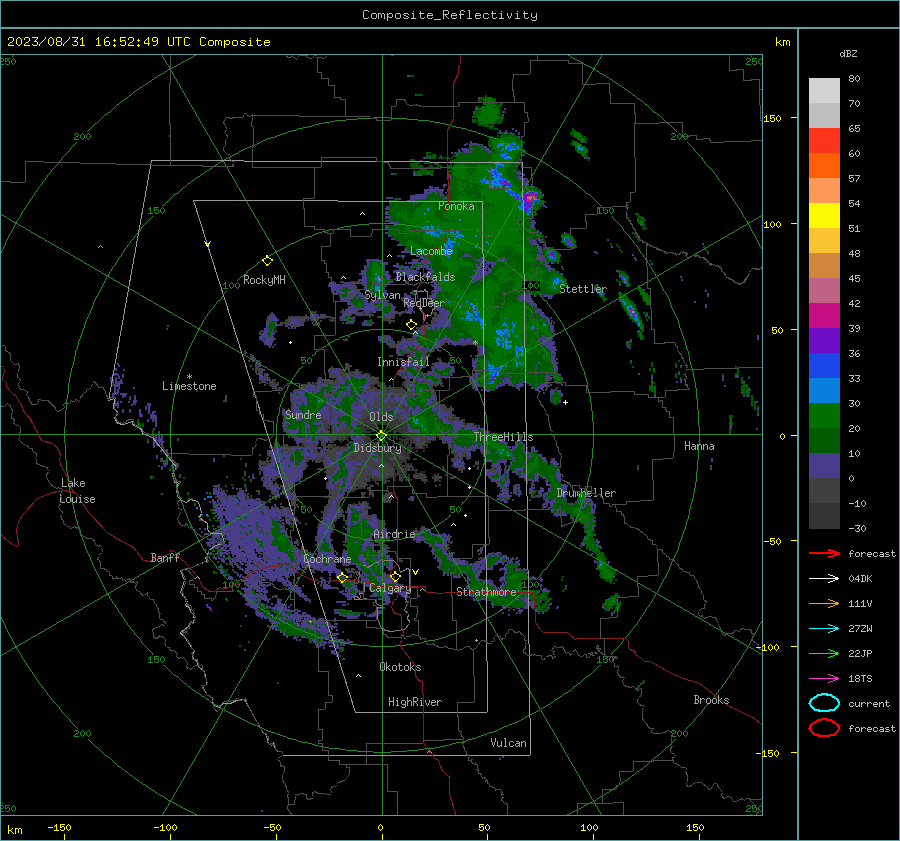Click the Lake Louise label
The height and width of the screenshot is (841, 900).
pyautogui.click(x=77, y=491)
